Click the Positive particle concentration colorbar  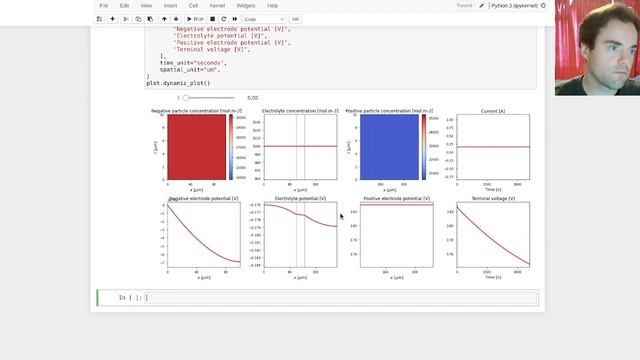[x=424, y=147]
